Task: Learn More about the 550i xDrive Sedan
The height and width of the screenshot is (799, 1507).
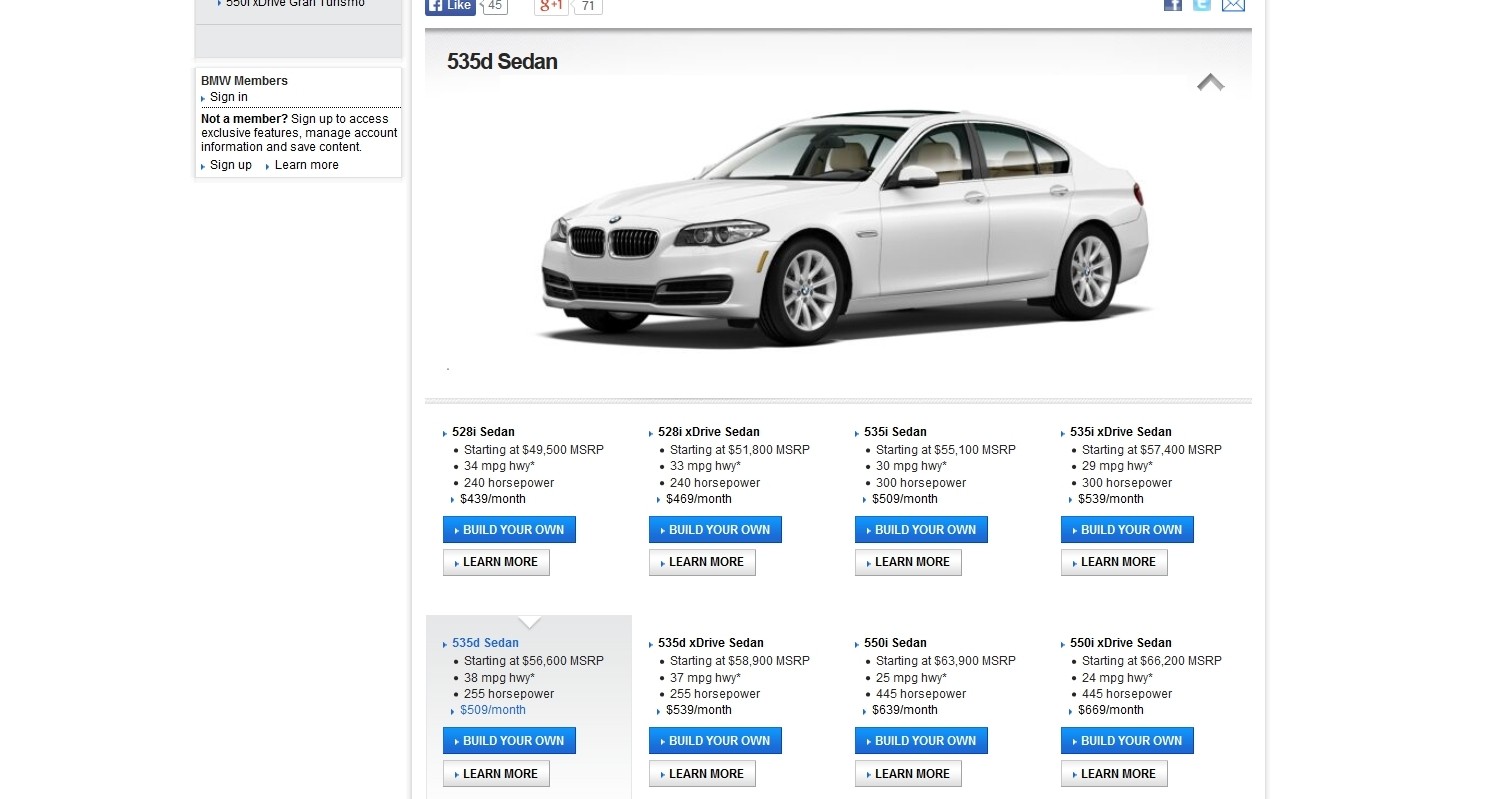Action: click(x=1114, y=774)
